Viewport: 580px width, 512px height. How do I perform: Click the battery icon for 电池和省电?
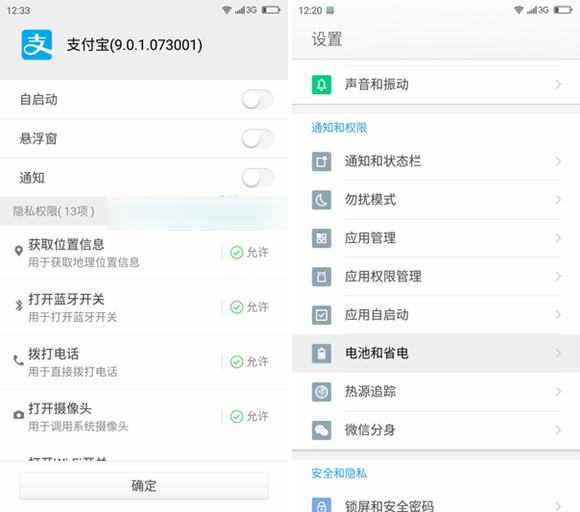321,353
